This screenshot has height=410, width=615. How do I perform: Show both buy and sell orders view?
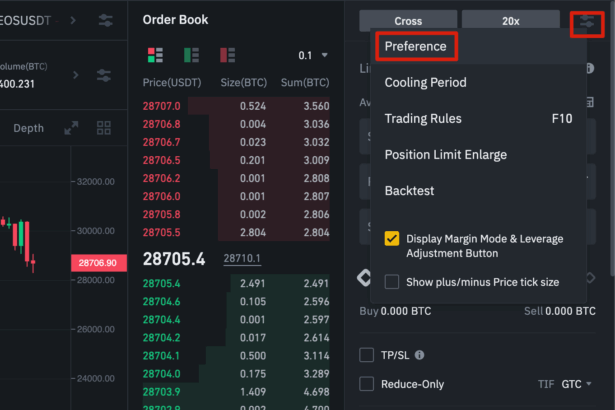155,55
